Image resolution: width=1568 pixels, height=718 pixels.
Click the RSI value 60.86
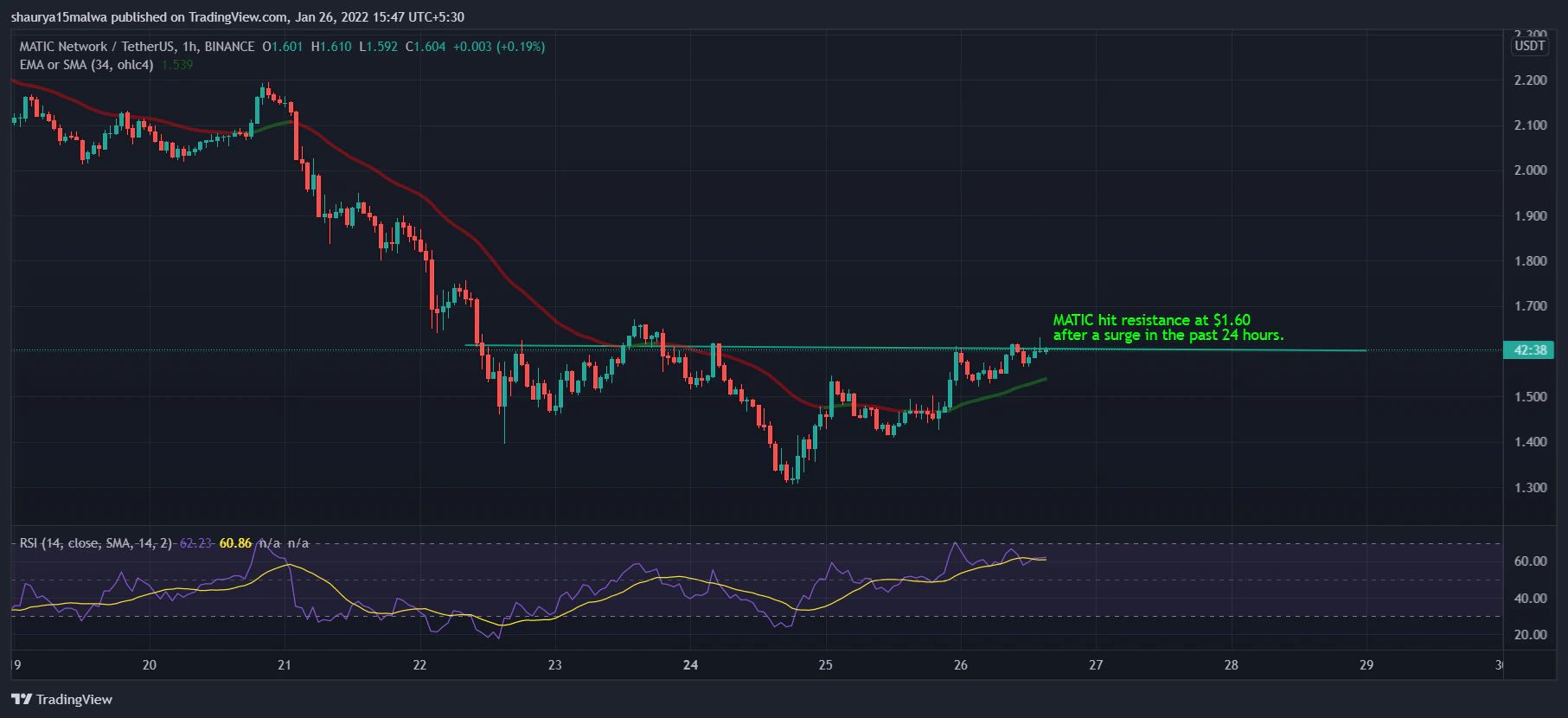pos(235,543)
